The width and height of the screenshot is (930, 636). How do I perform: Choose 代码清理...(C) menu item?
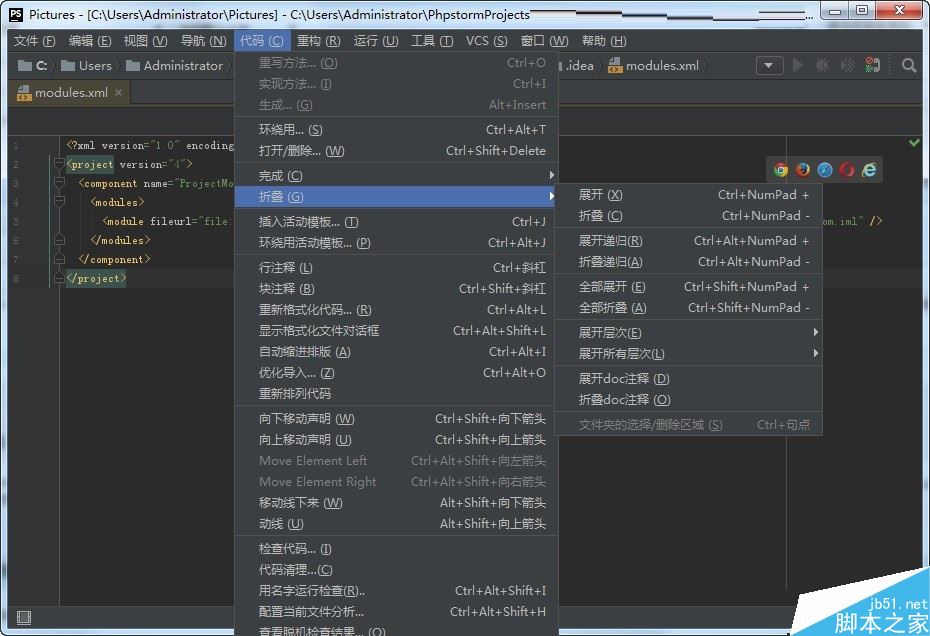point(397,570)
